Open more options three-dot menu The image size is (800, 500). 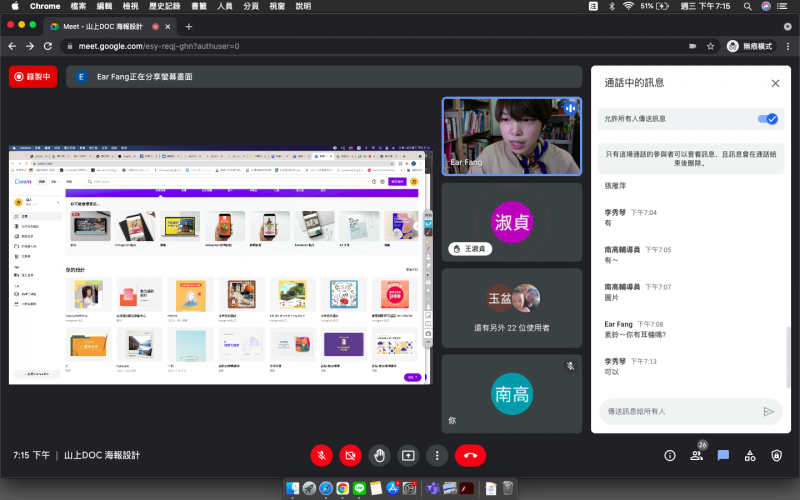[437, 456]
